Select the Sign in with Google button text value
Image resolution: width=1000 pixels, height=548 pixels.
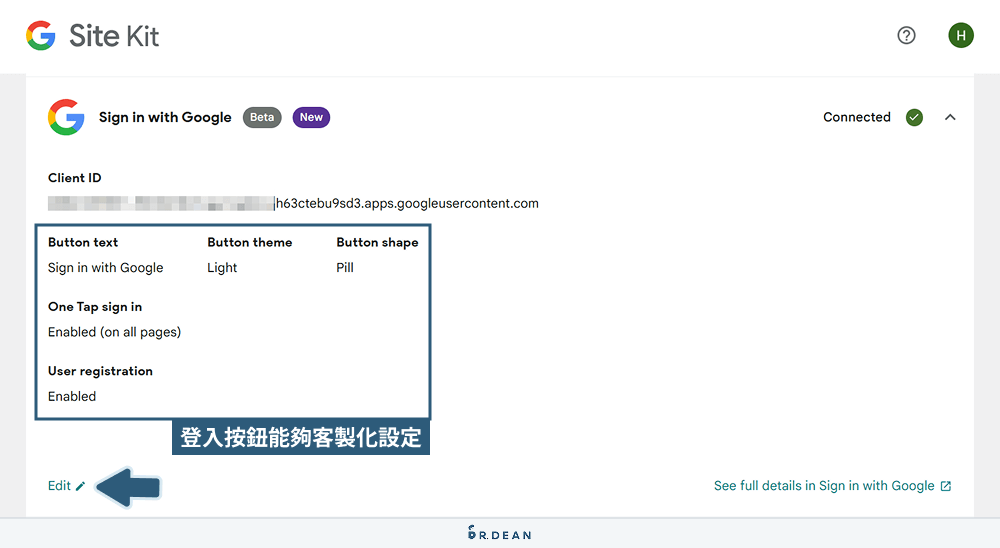[x=105, y=268]
